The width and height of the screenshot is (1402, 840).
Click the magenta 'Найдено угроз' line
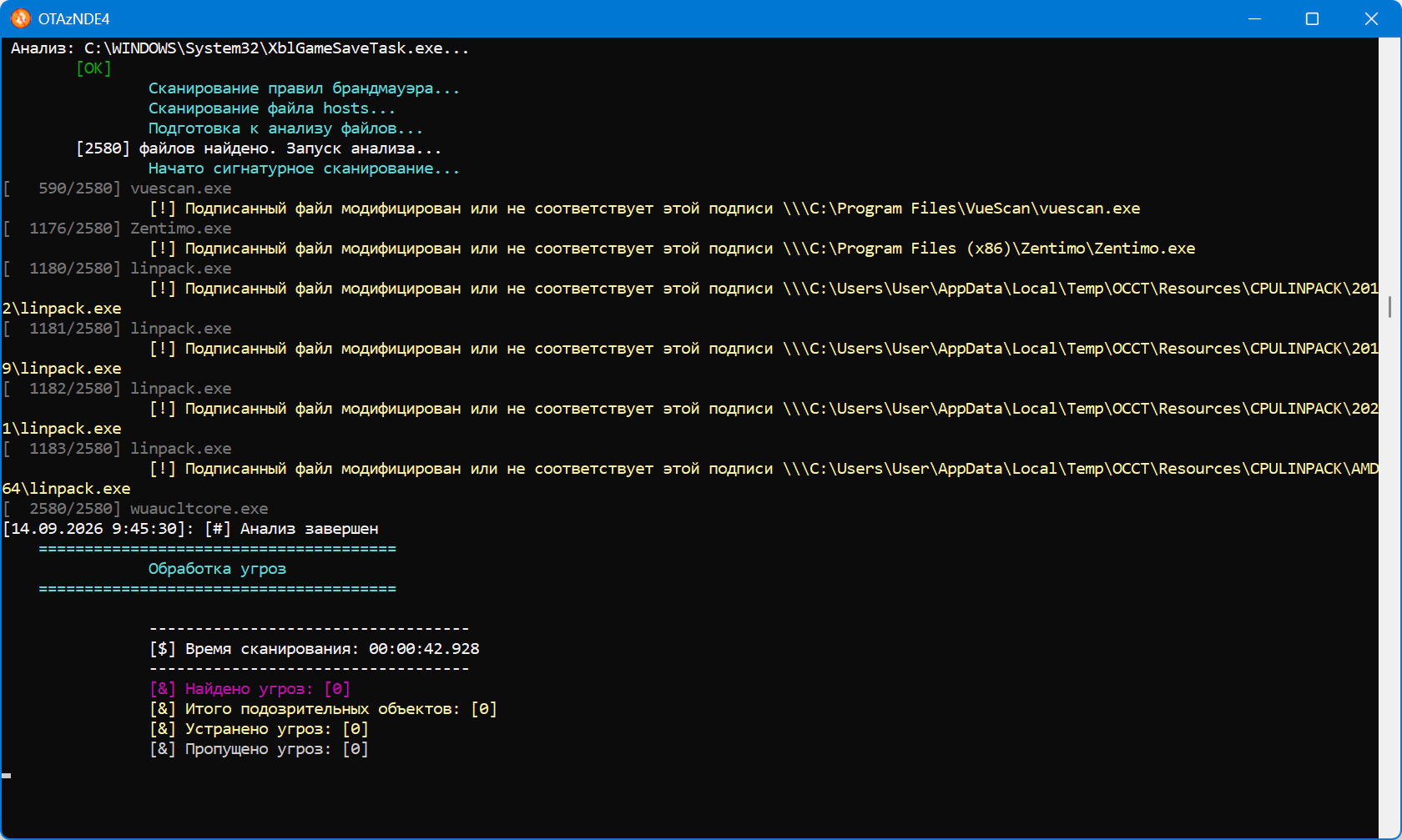click(250, 689)
